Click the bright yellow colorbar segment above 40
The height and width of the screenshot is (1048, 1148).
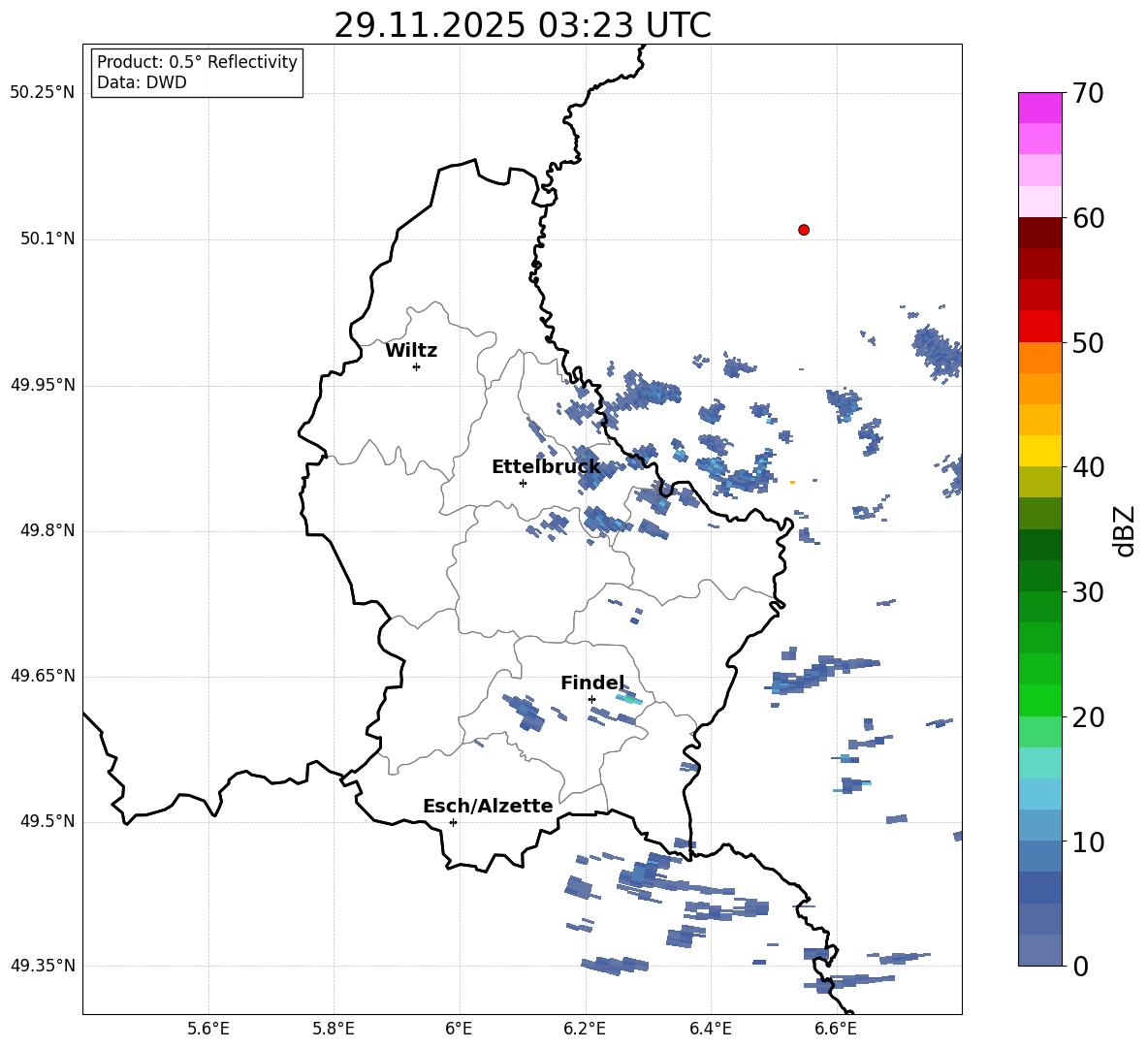(1039, 451)
